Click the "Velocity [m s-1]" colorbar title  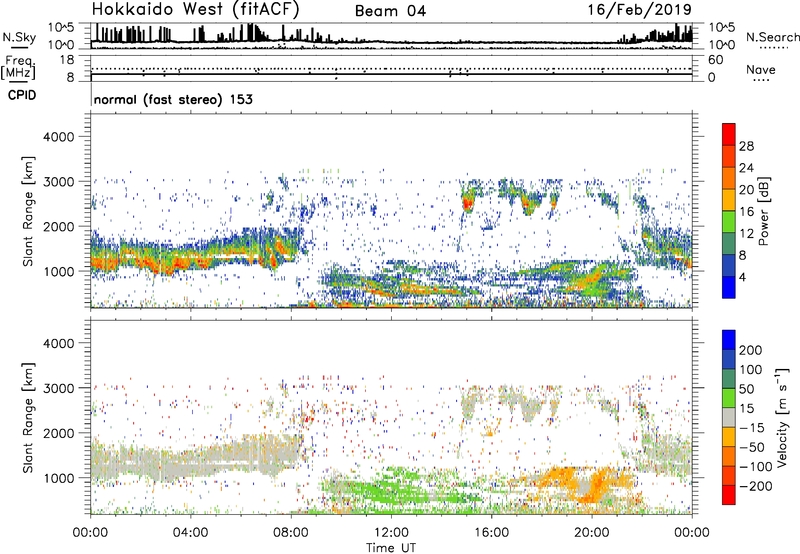tap(782, 417)
